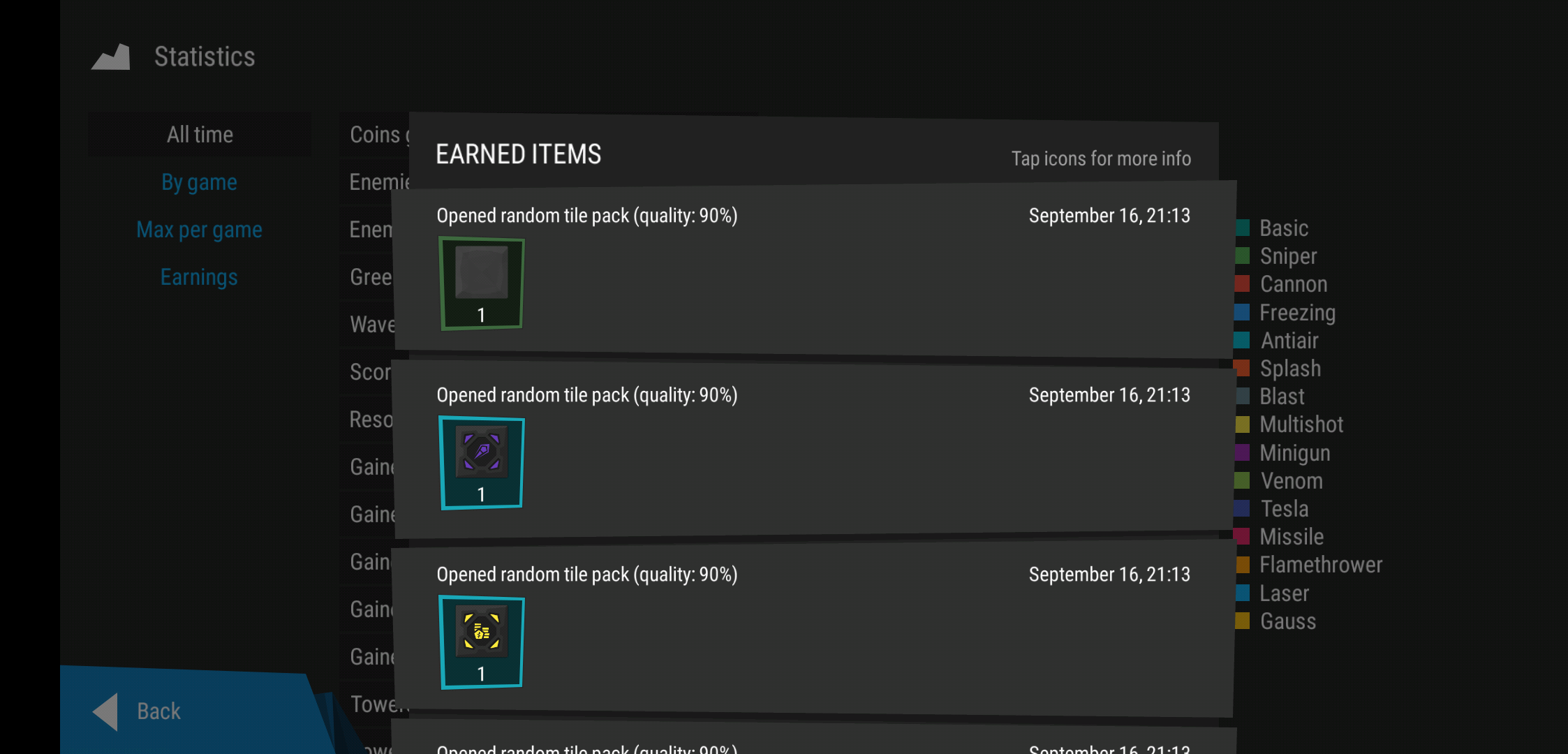Select the Flamethrower legend label
Screen dimensions: 1568x754
(1320, 564)
